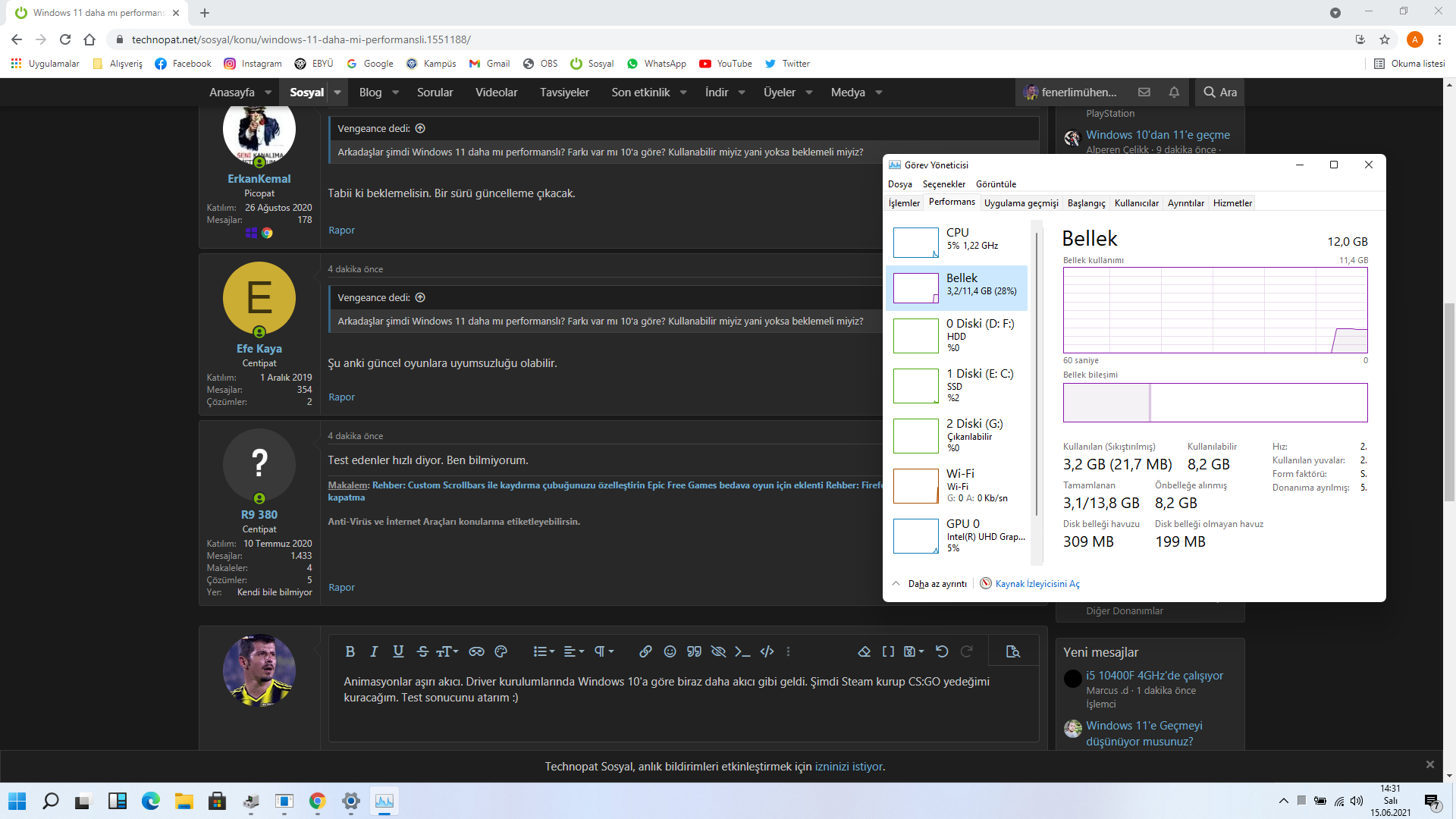Expand the list options dropdown
This screenshot has width=1456, height=819.
544,651
